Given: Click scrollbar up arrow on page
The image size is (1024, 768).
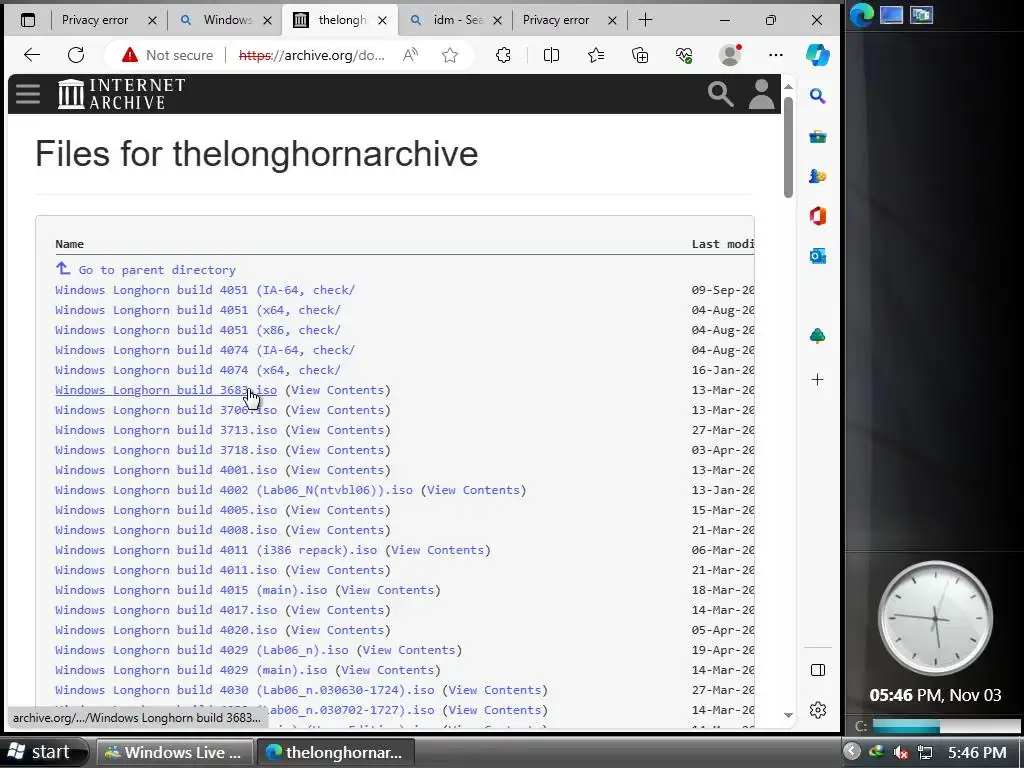Looking at the screenshot, I should coord(788,87).
